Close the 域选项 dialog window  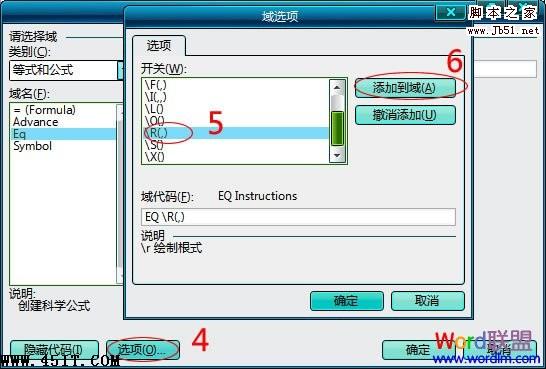pyautogui.click(x=451, y=13)
